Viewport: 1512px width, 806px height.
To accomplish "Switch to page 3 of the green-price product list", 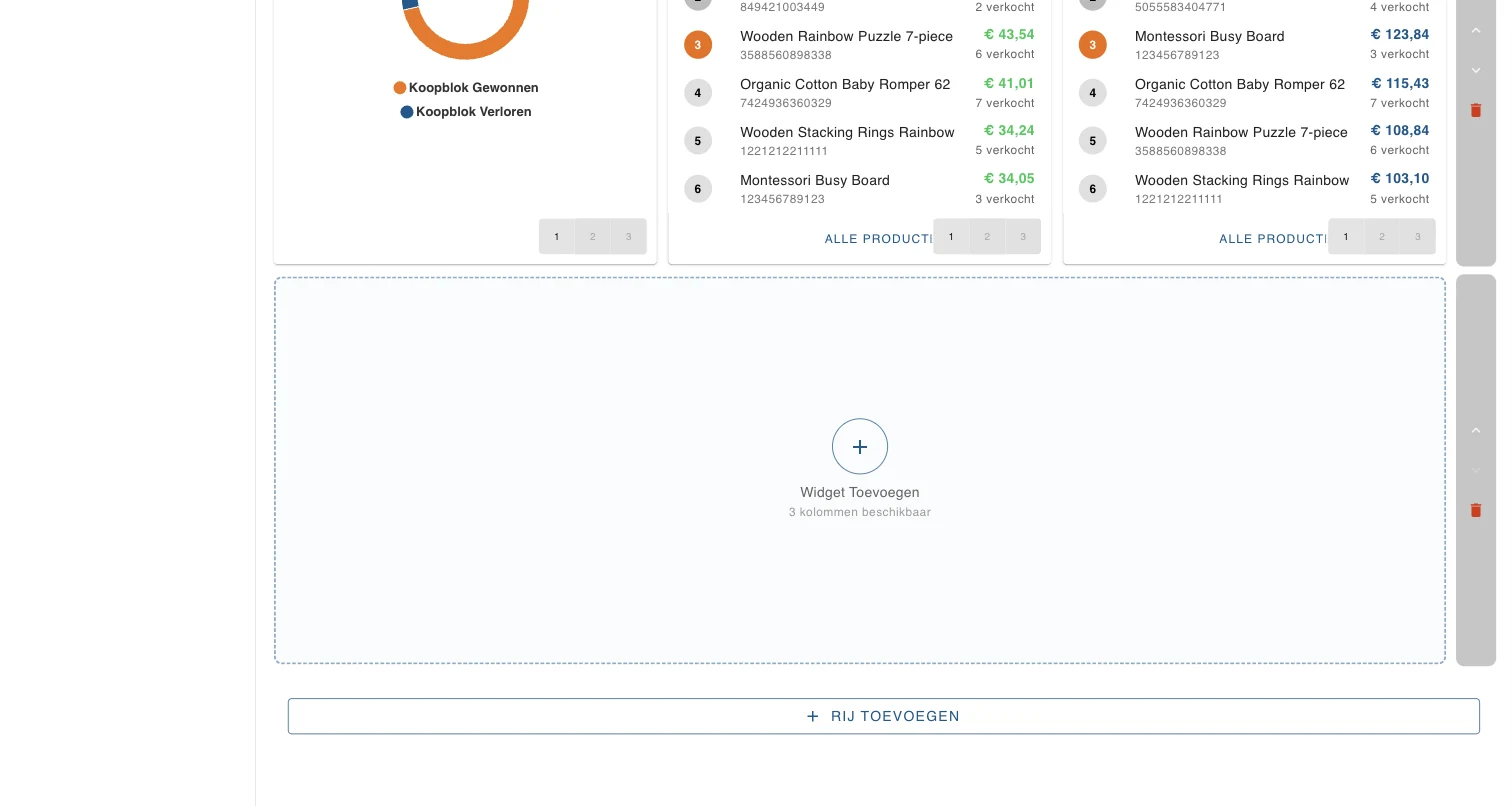I will coord(1023,237).
